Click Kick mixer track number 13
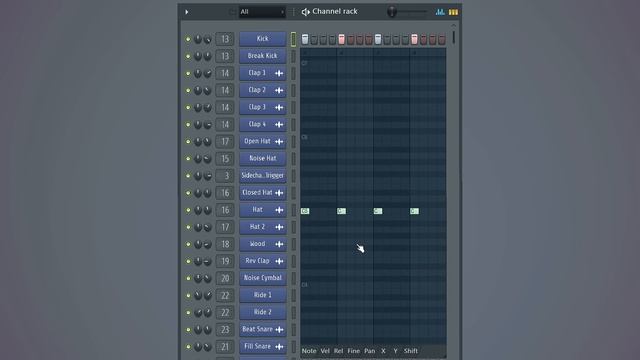The width and height of the screenshot is (640, 360). point(225,39)
